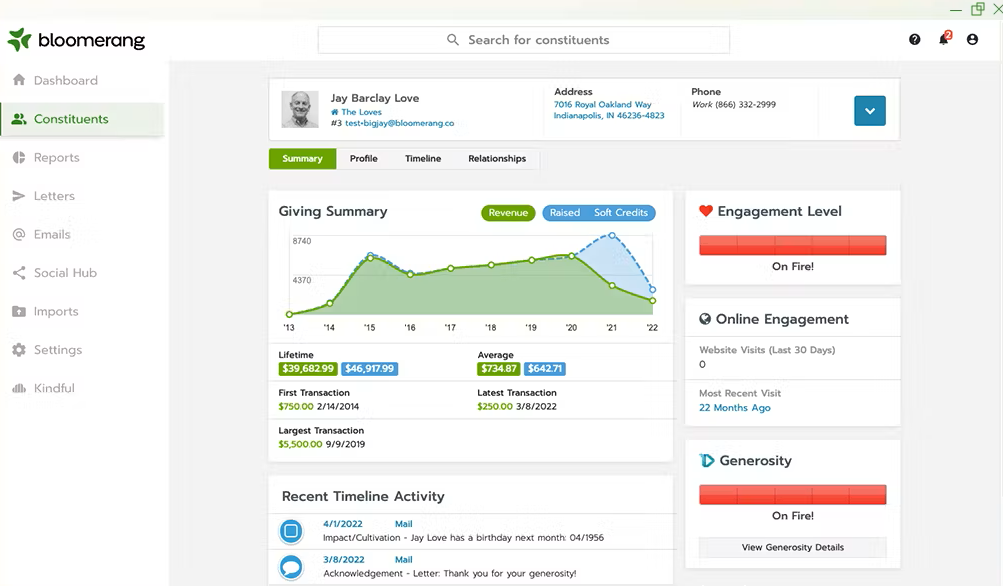1003x586 pixels.
Task: Open the help question mark icon
Action: (915, 40)
